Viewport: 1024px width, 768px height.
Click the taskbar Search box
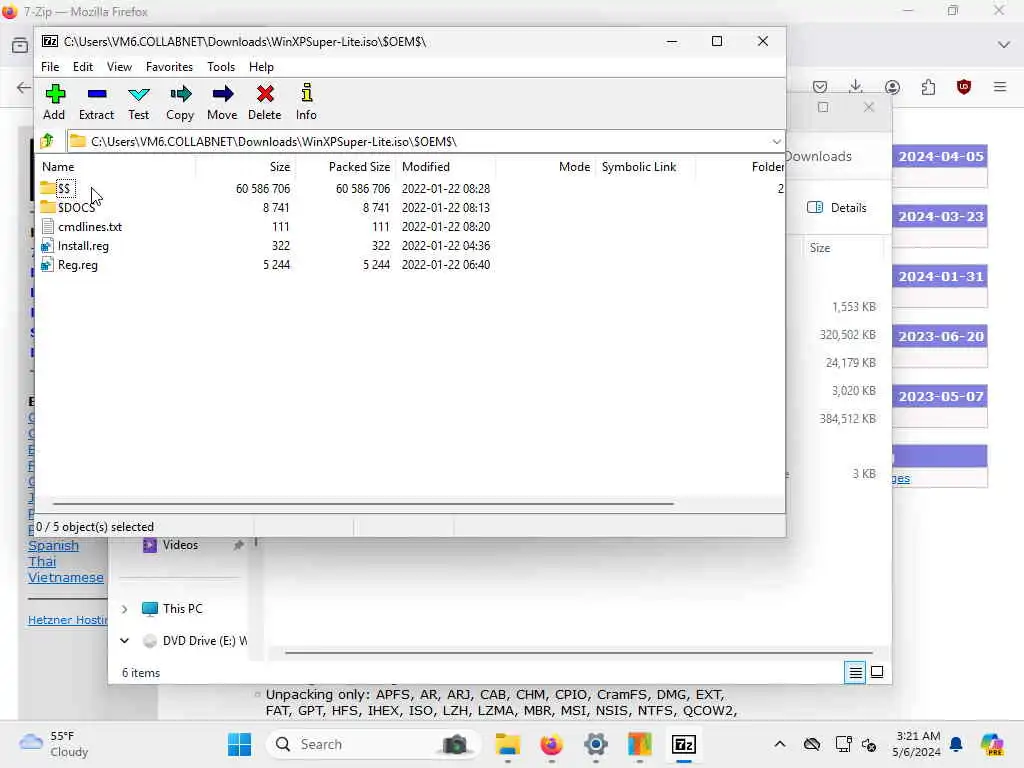pos(373,744)
